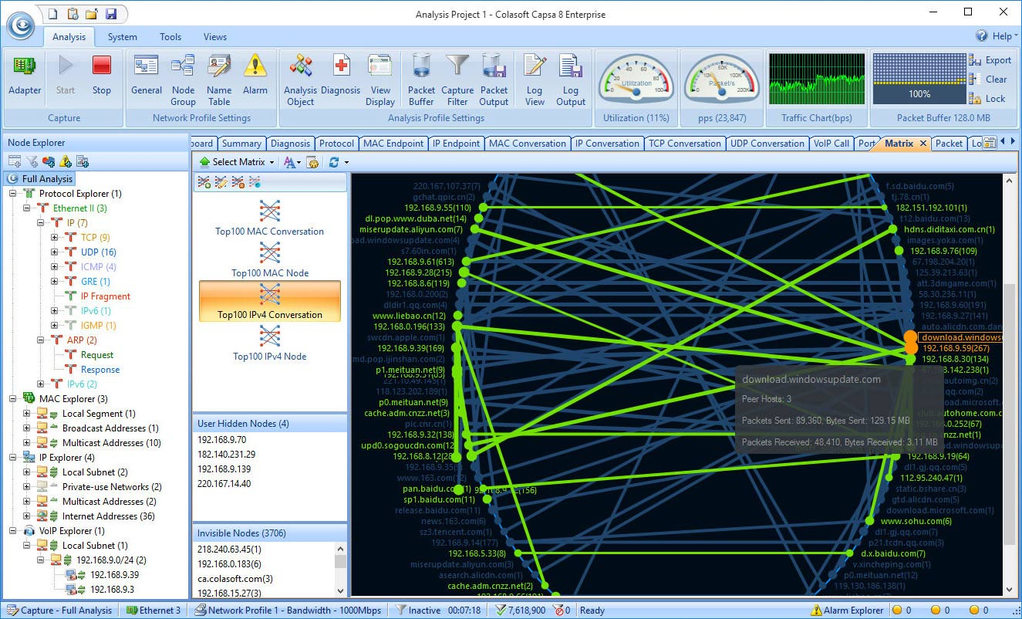The image size is (1022, 619).
Task: Select Top100 MAC Node matrix
Action: point(269,259)
